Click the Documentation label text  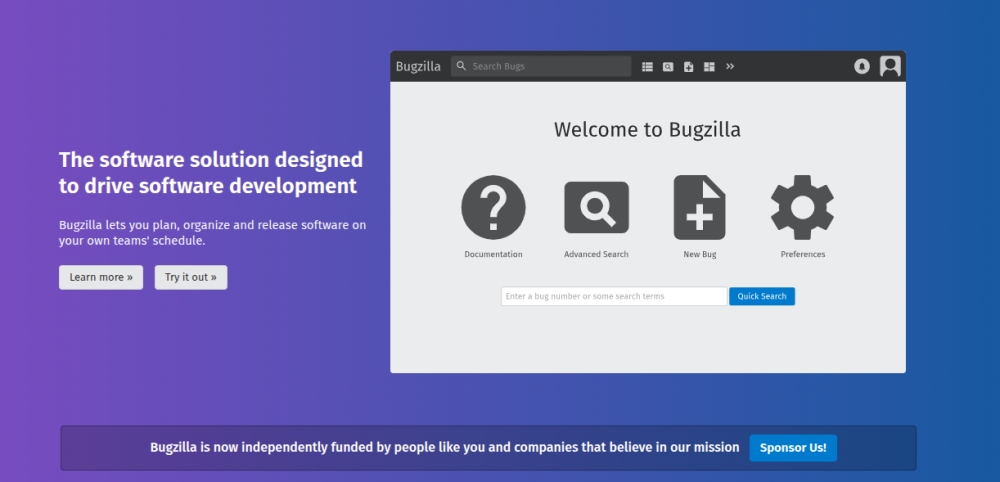[x=493, y=254]
